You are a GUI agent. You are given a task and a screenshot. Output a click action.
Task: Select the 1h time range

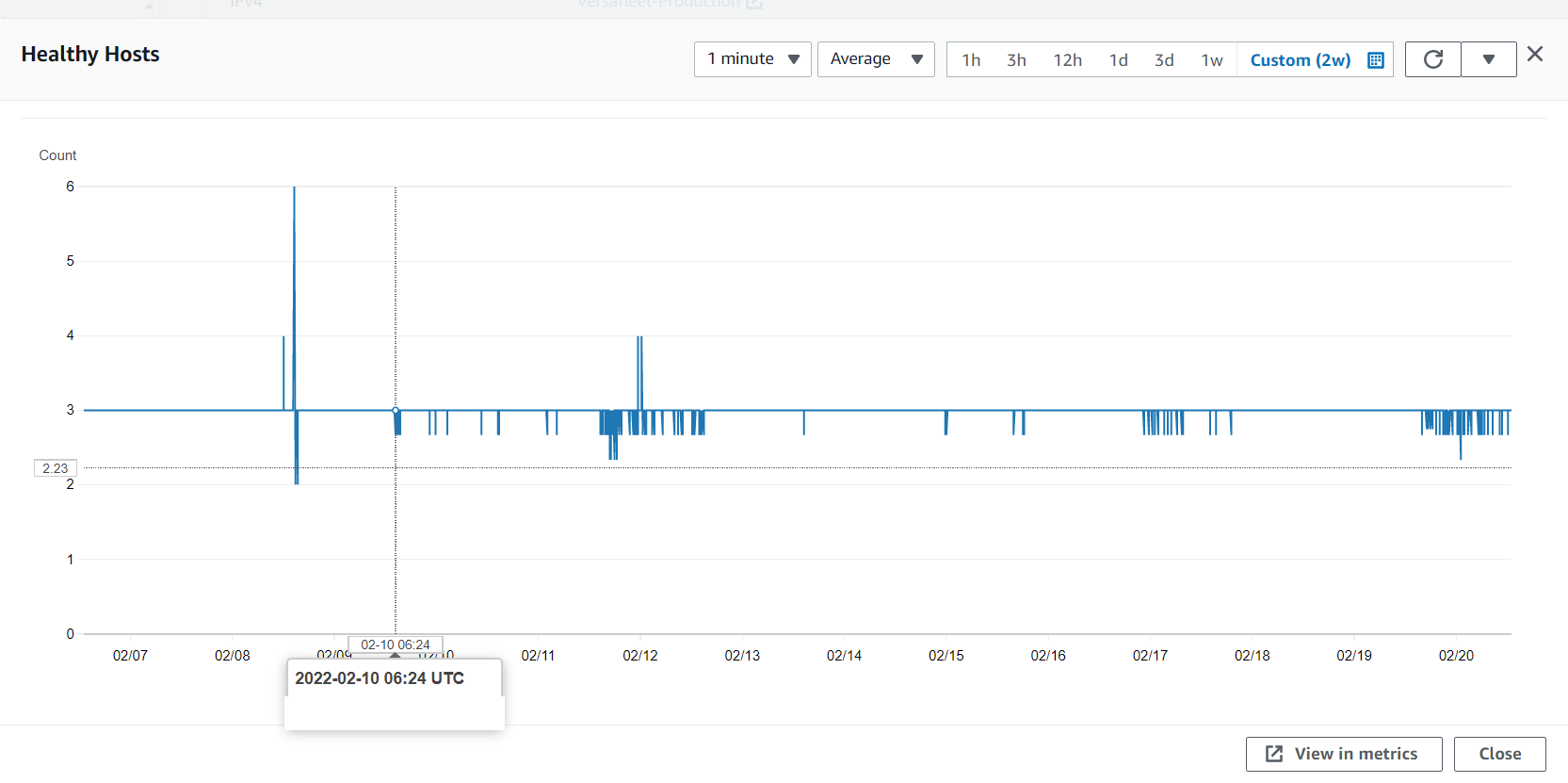tap(971, 60)
